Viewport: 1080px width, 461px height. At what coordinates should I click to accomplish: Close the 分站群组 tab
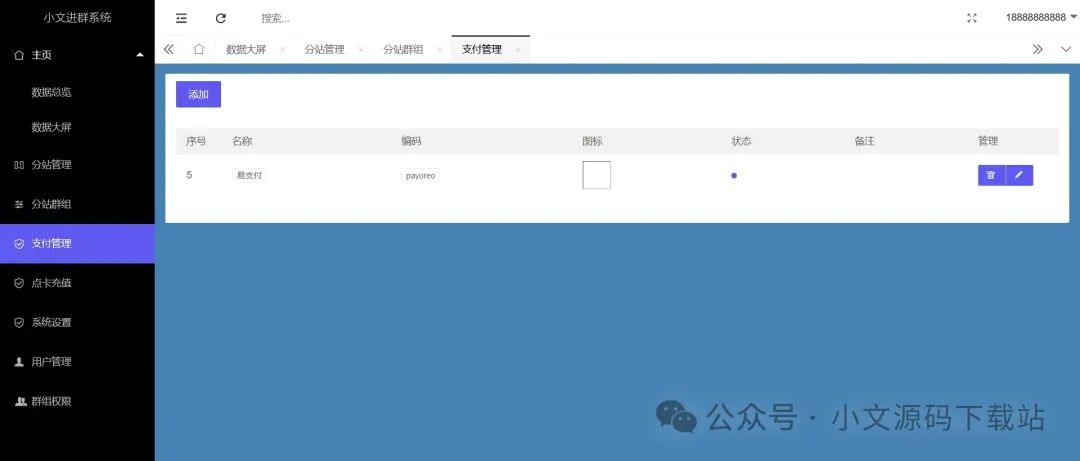click(439, 50)
